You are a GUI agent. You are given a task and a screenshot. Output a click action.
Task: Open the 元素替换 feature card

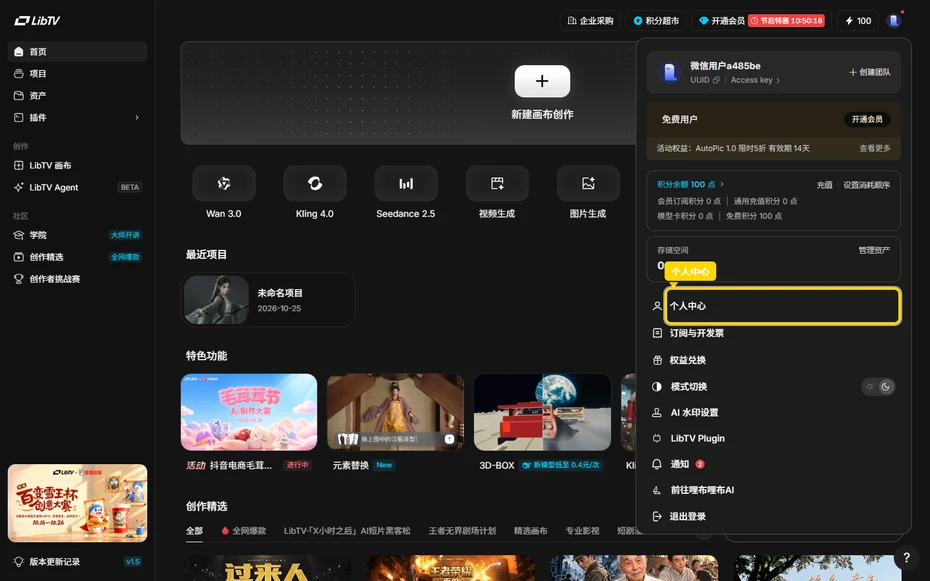[x=396, y=412]
